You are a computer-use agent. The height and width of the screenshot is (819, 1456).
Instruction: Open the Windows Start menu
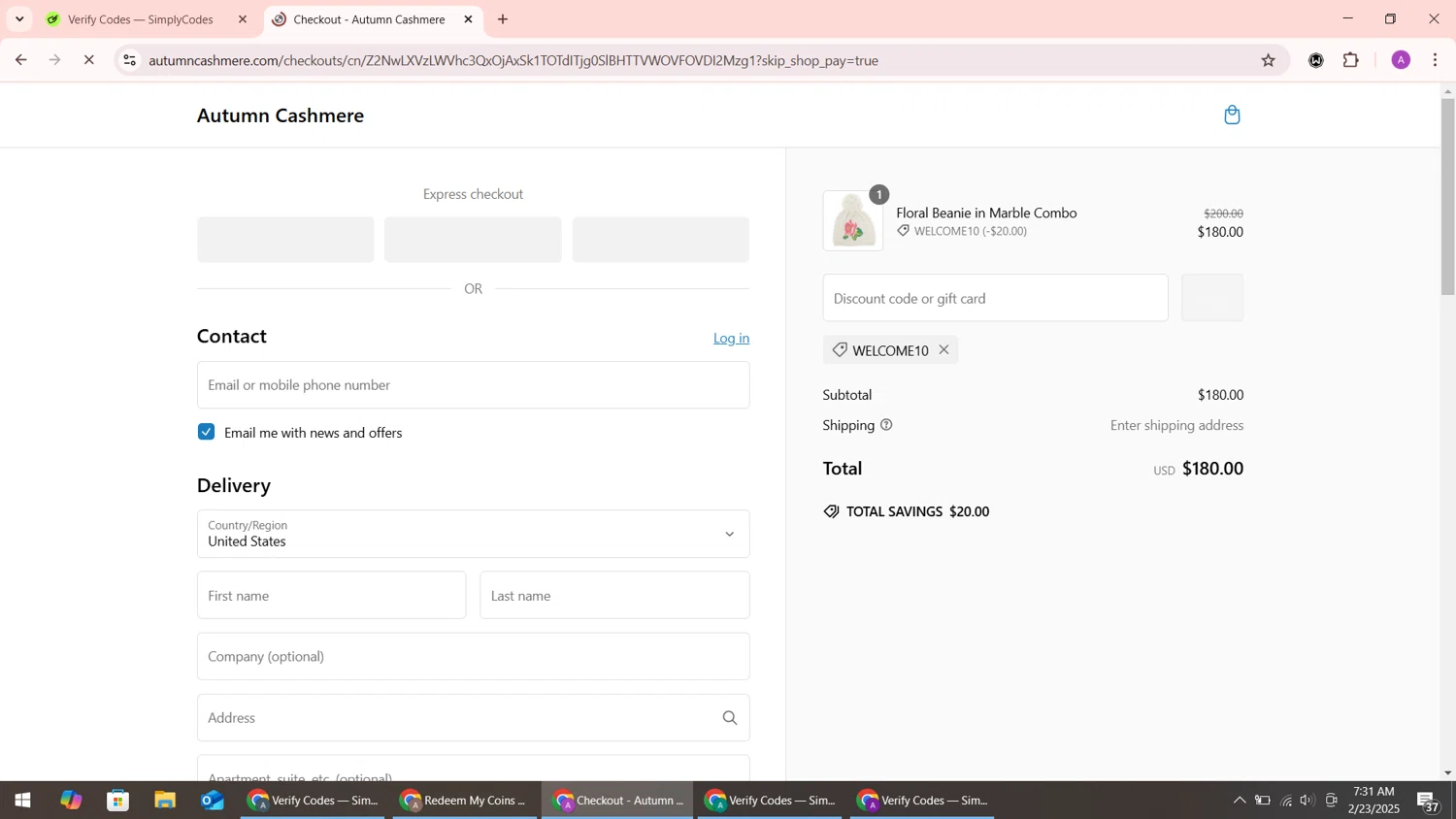point(22,801)
